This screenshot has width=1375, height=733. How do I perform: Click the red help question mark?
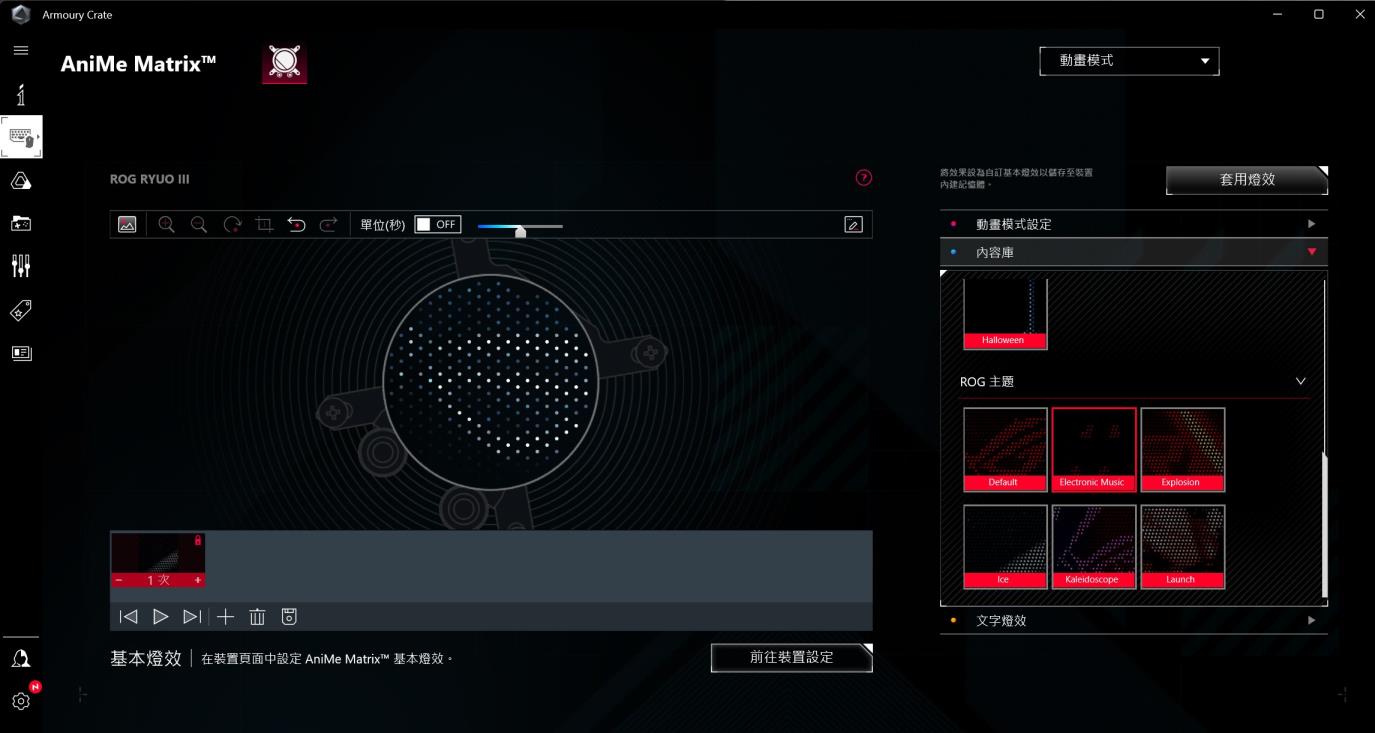click(x=864, y=178)
